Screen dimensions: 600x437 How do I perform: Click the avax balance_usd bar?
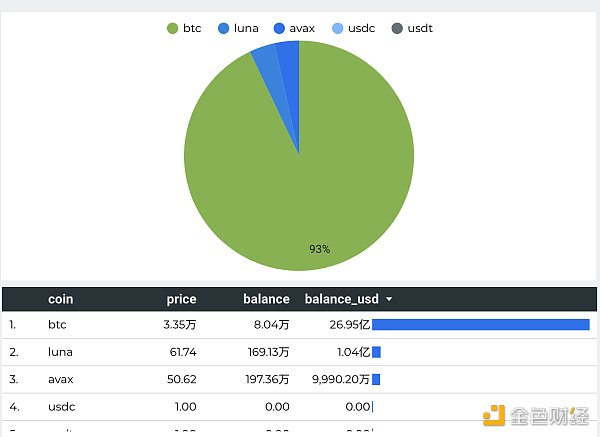click(376, 380)
